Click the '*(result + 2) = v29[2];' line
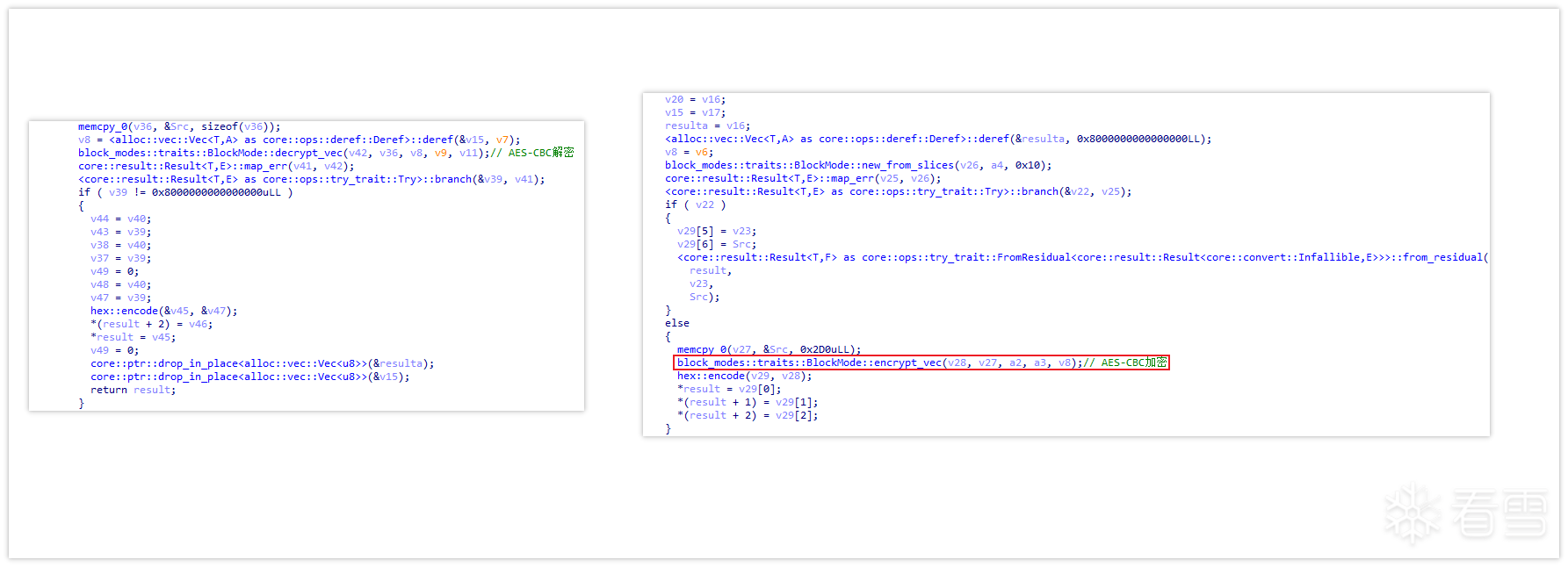 tap(747, 415)
